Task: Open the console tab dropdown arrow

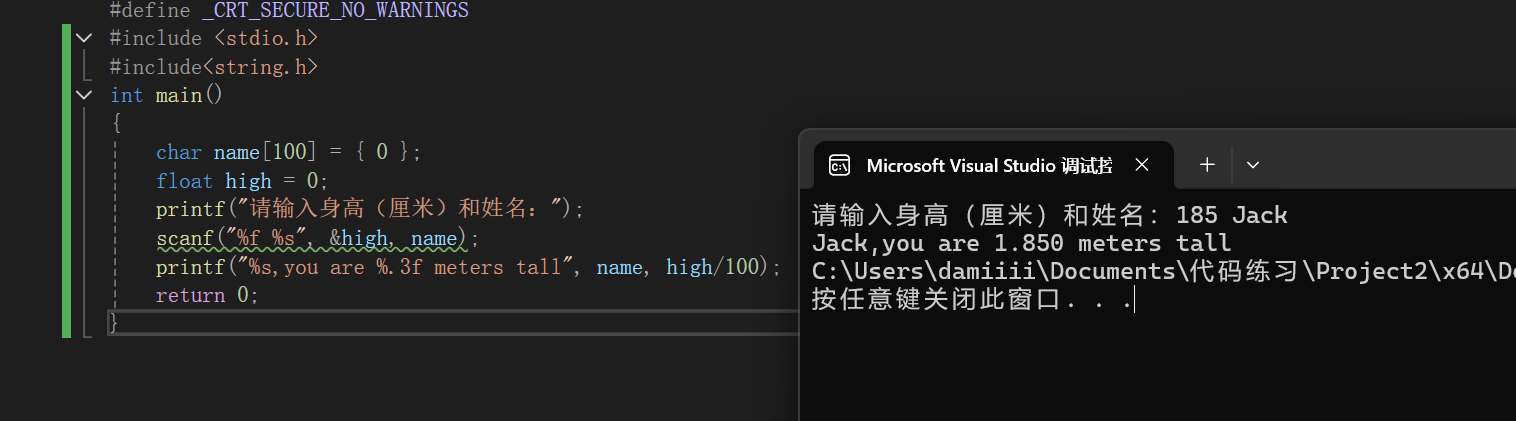Action: [x=1252, y=165]
